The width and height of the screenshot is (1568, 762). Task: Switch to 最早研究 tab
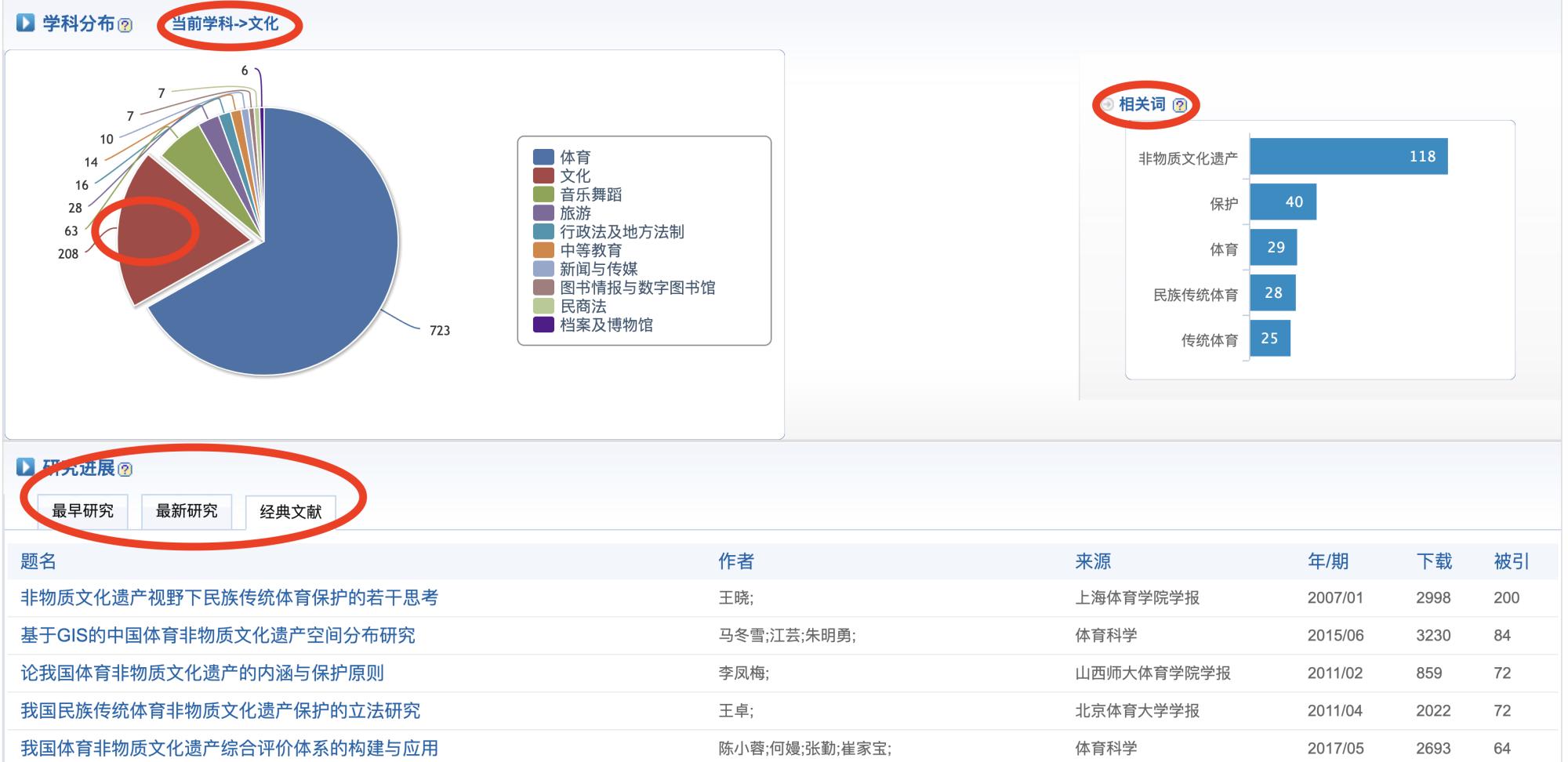click(82, 511)
